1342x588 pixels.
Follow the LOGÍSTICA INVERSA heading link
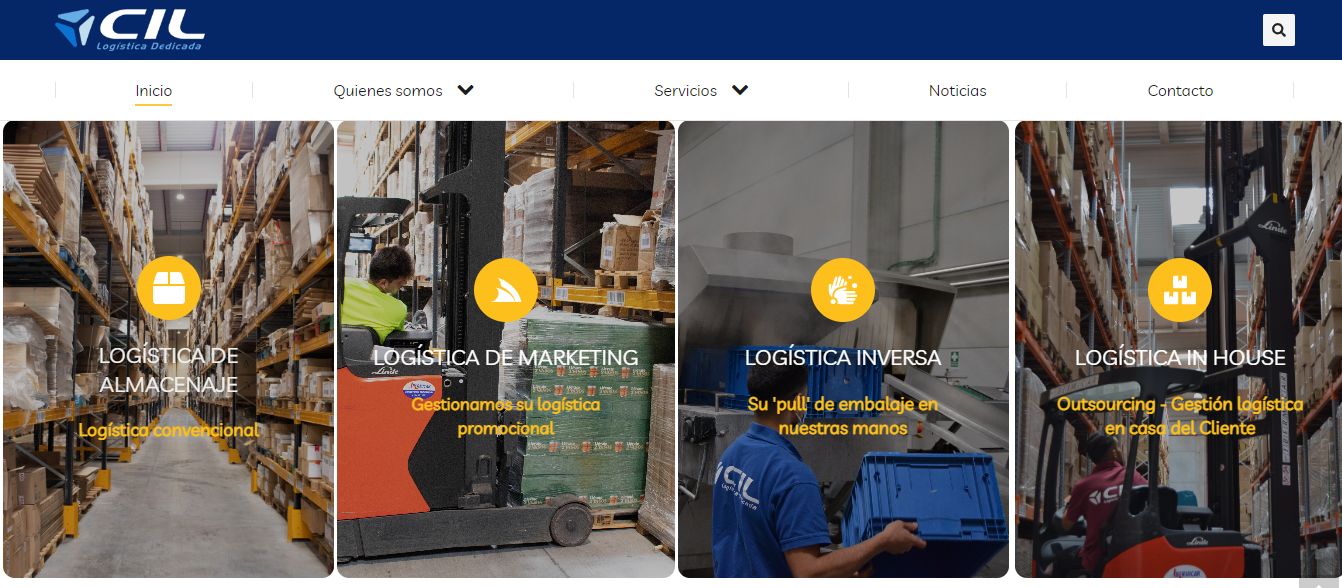[843, 357]
